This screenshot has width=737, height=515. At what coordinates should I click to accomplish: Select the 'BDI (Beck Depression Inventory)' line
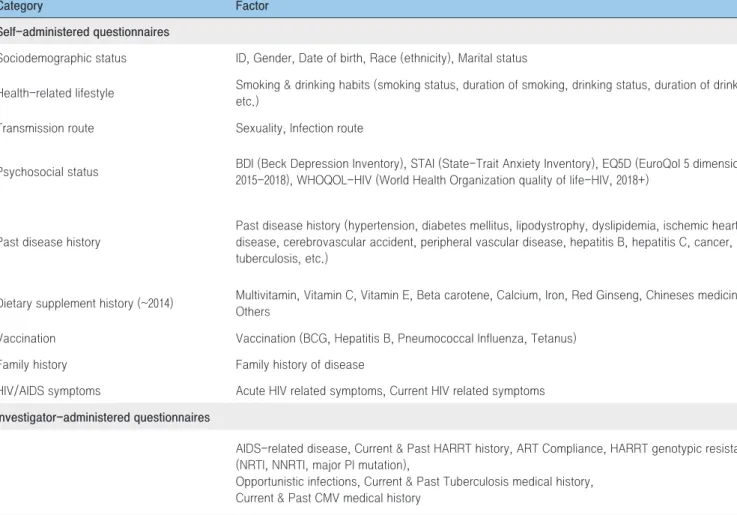486,164
